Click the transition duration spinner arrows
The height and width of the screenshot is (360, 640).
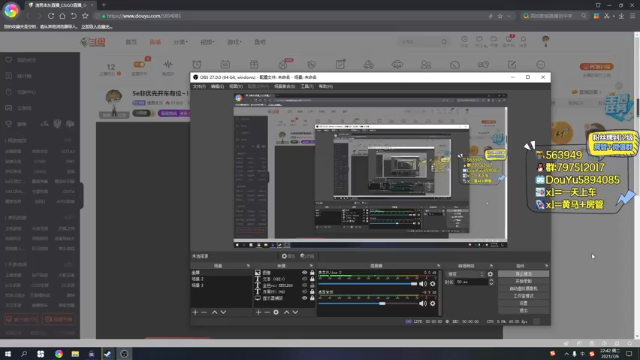tap(491, 282)
